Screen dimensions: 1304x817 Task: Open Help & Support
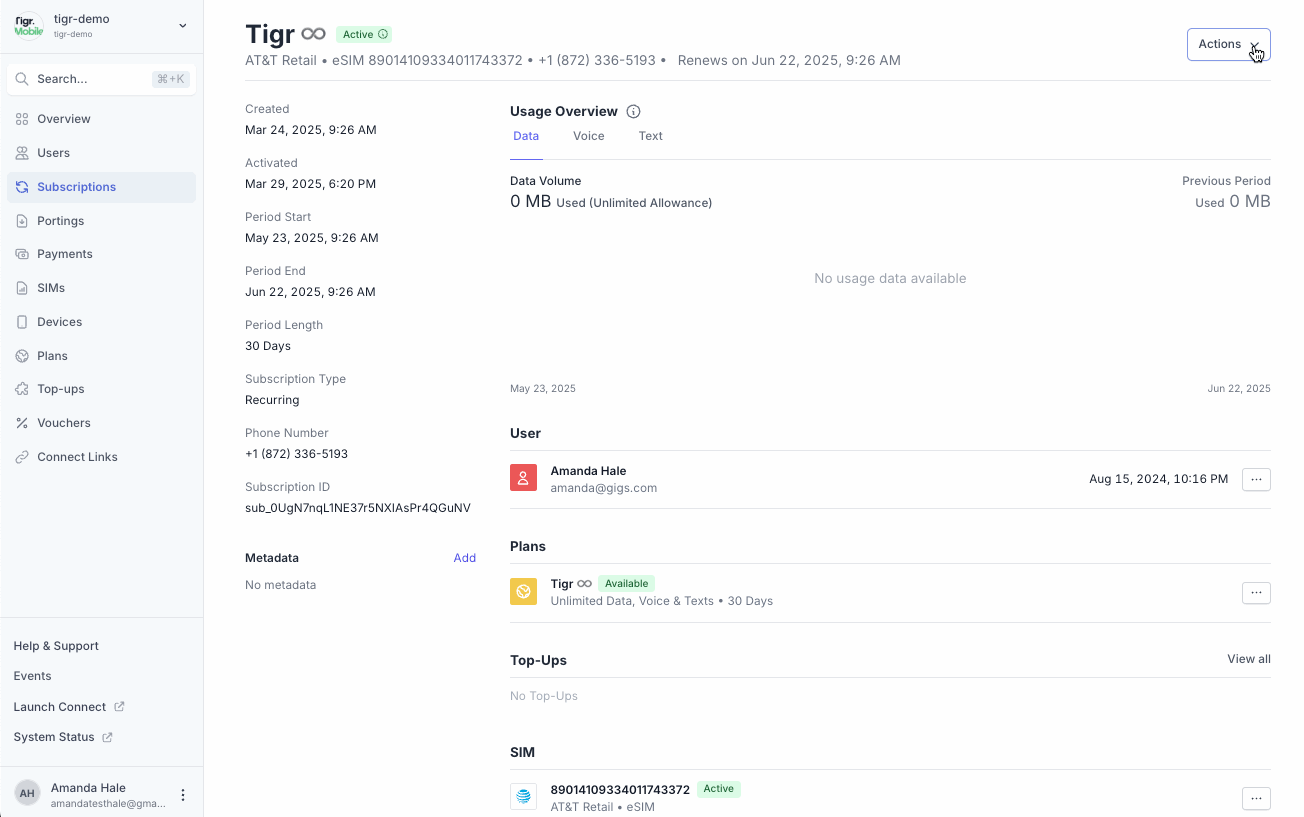pyautogui.click(x=56, y=646)
